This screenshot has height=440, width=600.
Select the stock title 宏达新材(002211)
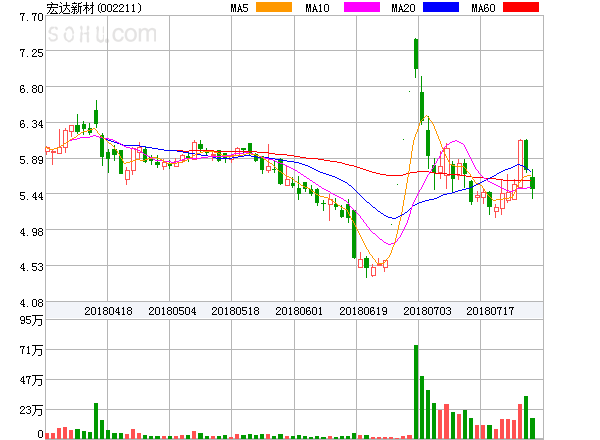coord(94,8)
